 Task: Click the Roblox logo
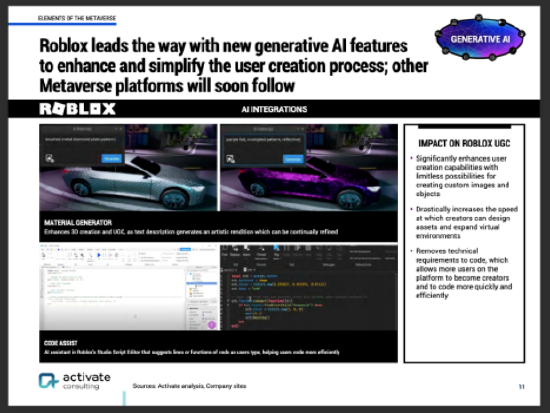point(78,109)
